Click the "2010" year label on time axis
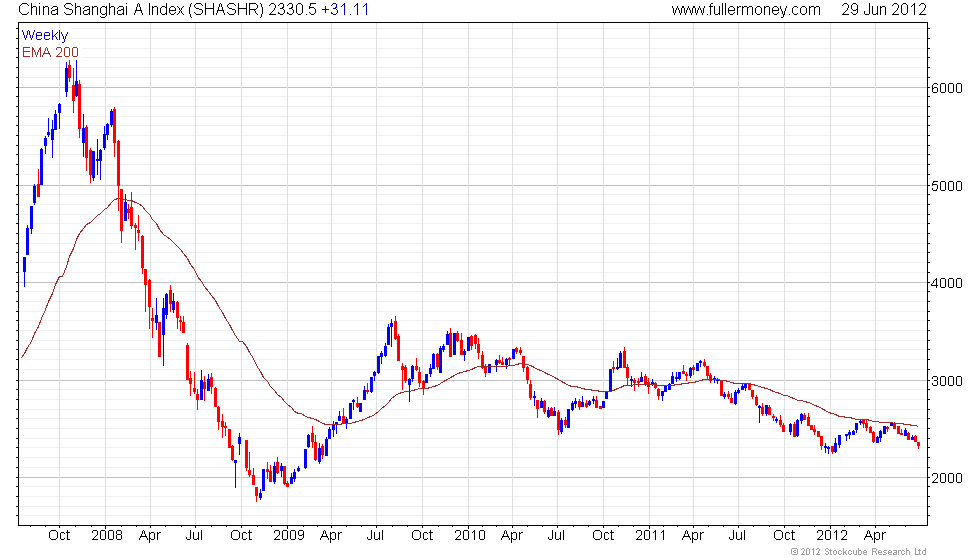The width and height of the screenshot is (980, 560). [x=469, y=535]
